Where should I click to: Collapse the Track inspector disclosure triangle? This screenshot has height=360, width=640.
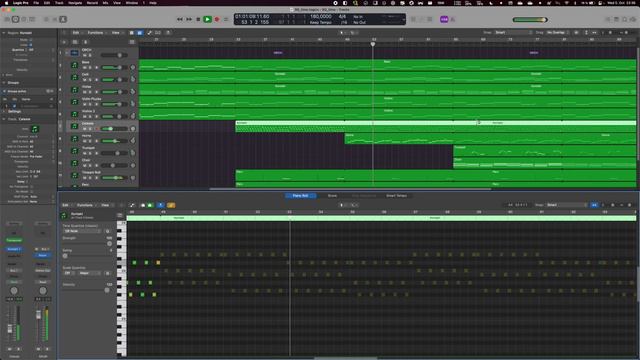4,119
